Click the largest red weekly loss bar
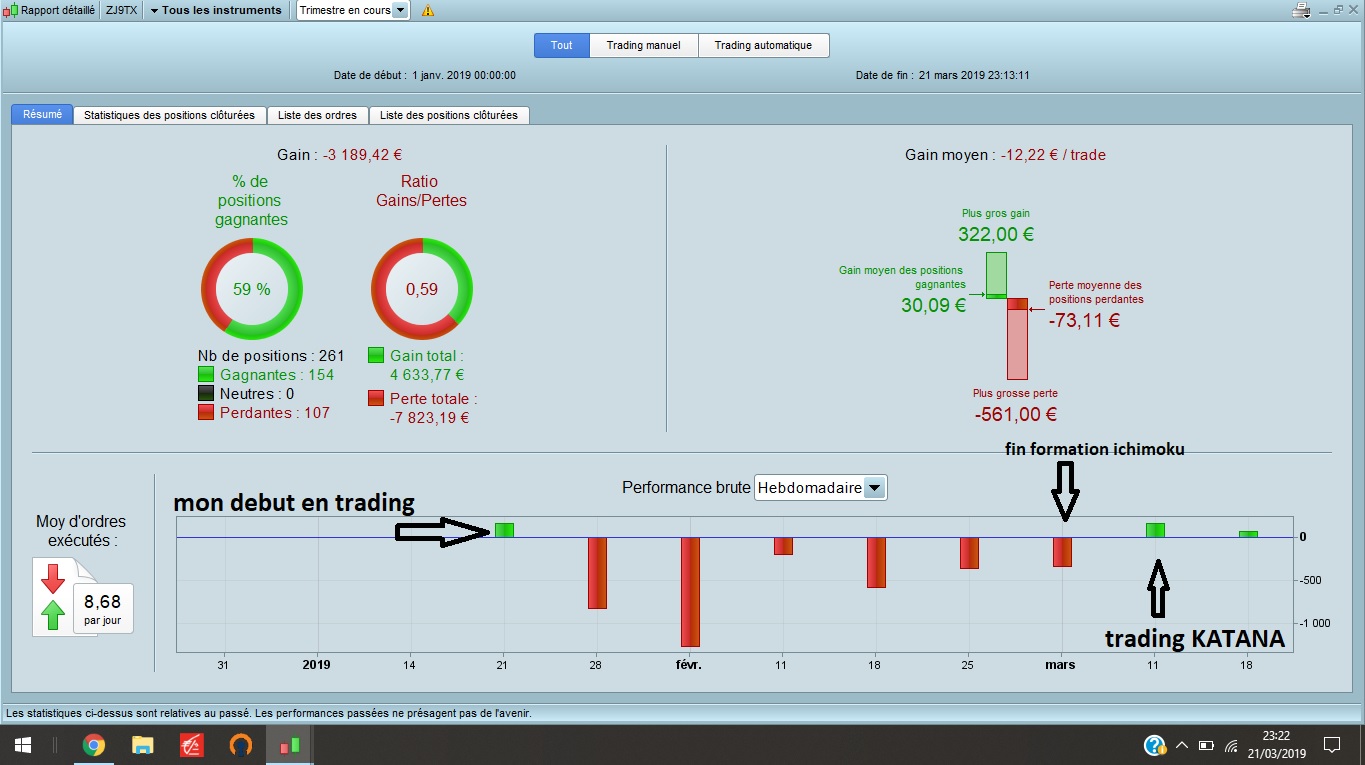The height and width of the screenshot is (765, 1365). [690, 592]
